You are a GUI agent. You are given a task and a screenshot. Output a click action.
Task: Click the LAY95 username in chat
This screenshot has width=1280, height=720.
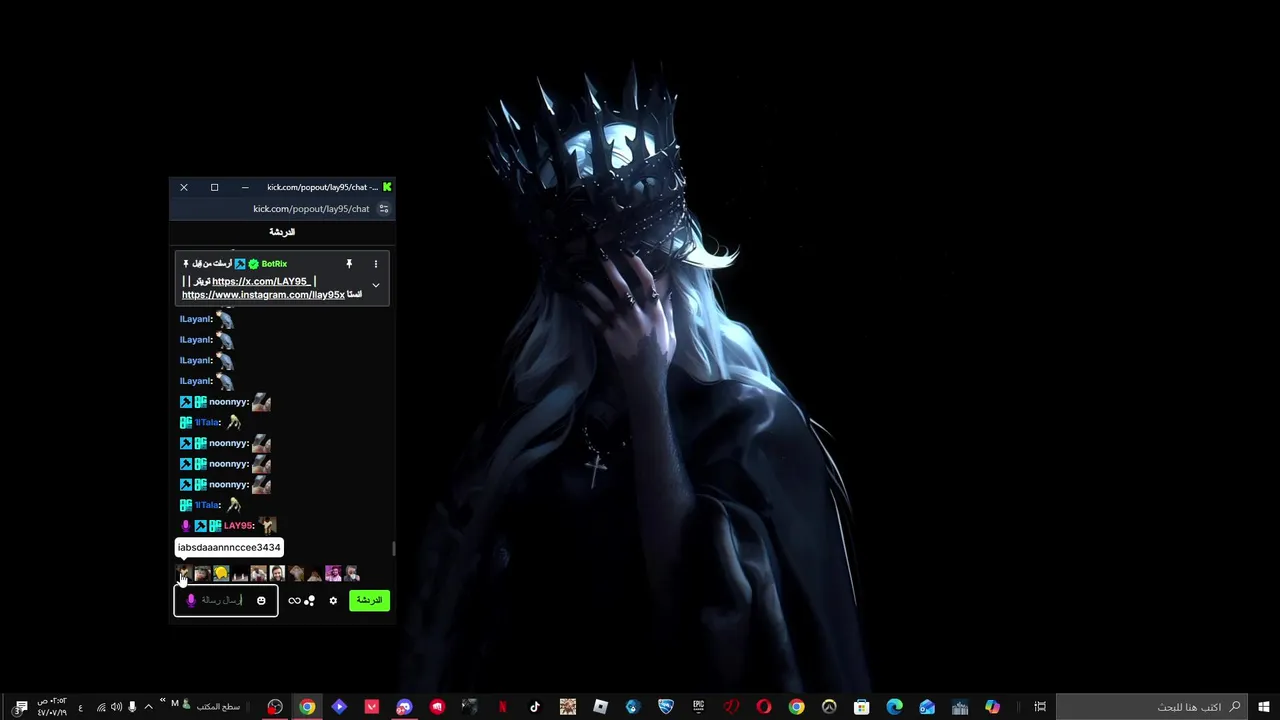(x=238, y=526)
